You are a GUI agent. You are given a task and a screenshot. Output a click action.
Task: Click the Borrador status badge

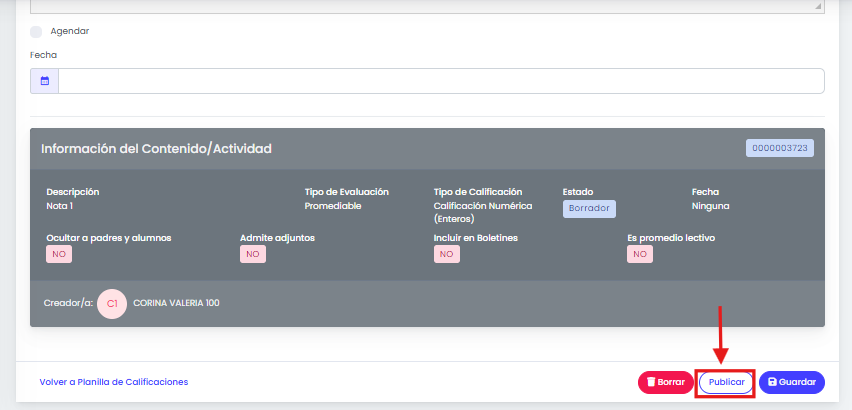tap(589, 209)
